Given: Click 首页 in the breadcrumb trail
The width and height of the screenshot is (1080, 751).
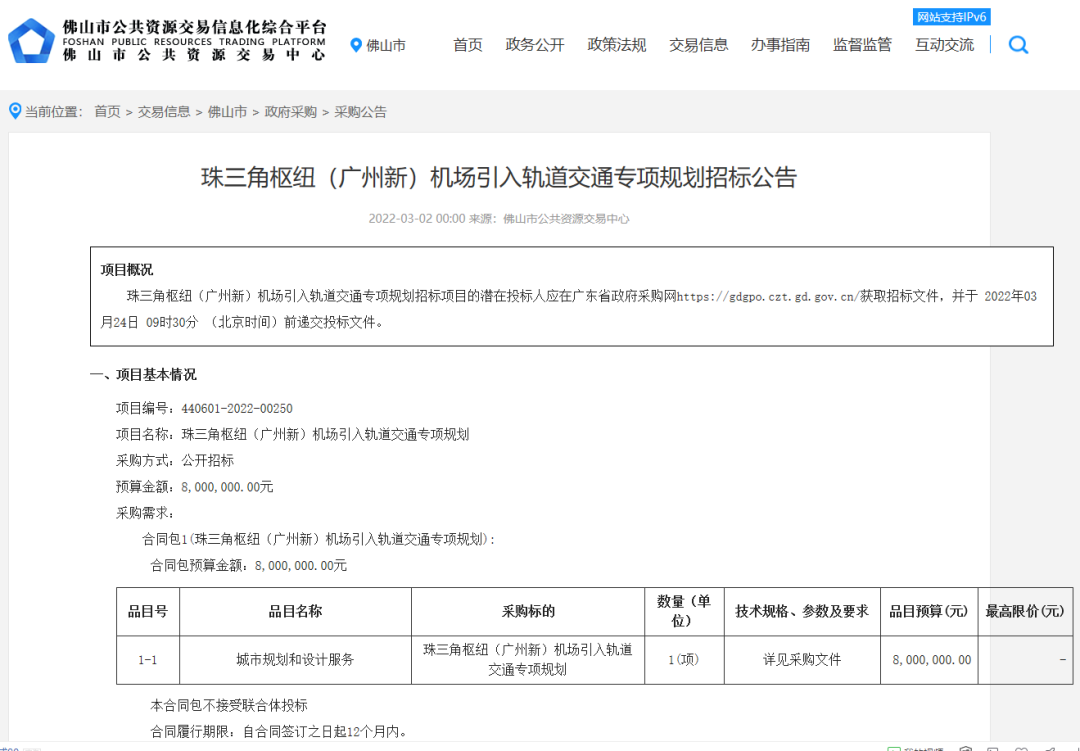Looking at the screenshot, I should (x=107, y=112).
